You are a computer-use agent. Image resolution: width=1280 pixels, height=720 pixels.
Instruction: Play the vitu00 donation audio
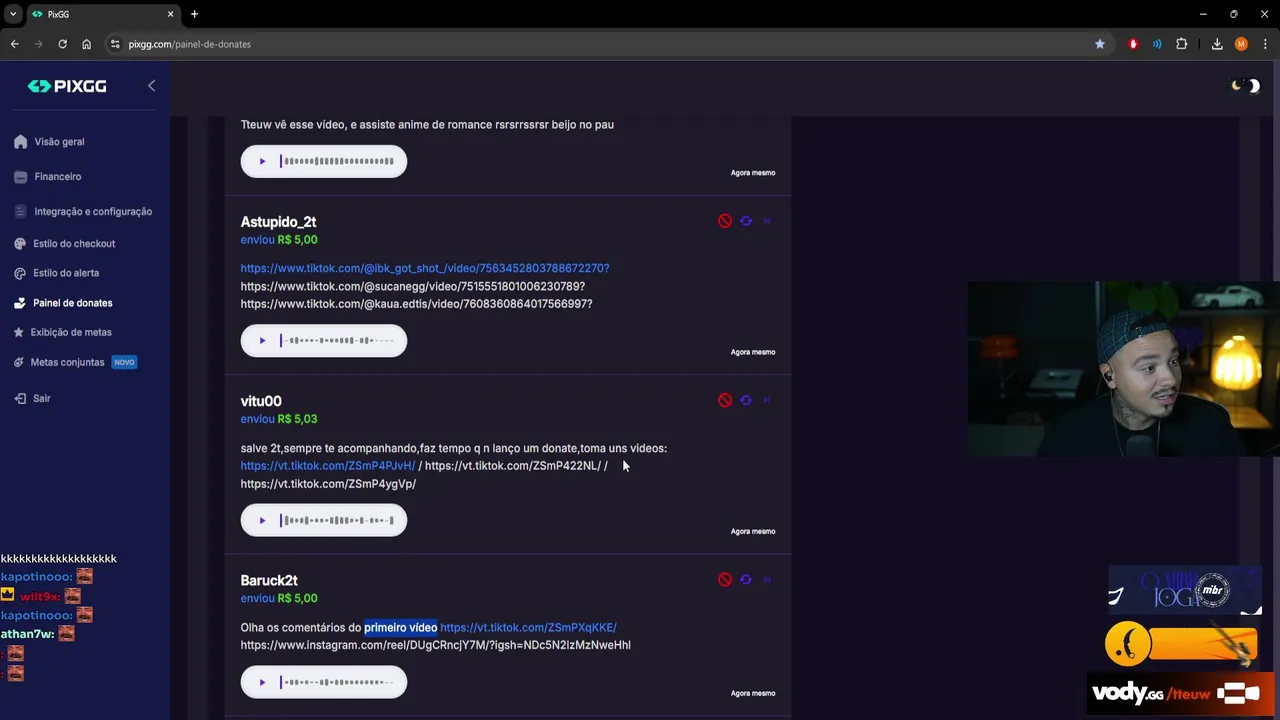262,520
